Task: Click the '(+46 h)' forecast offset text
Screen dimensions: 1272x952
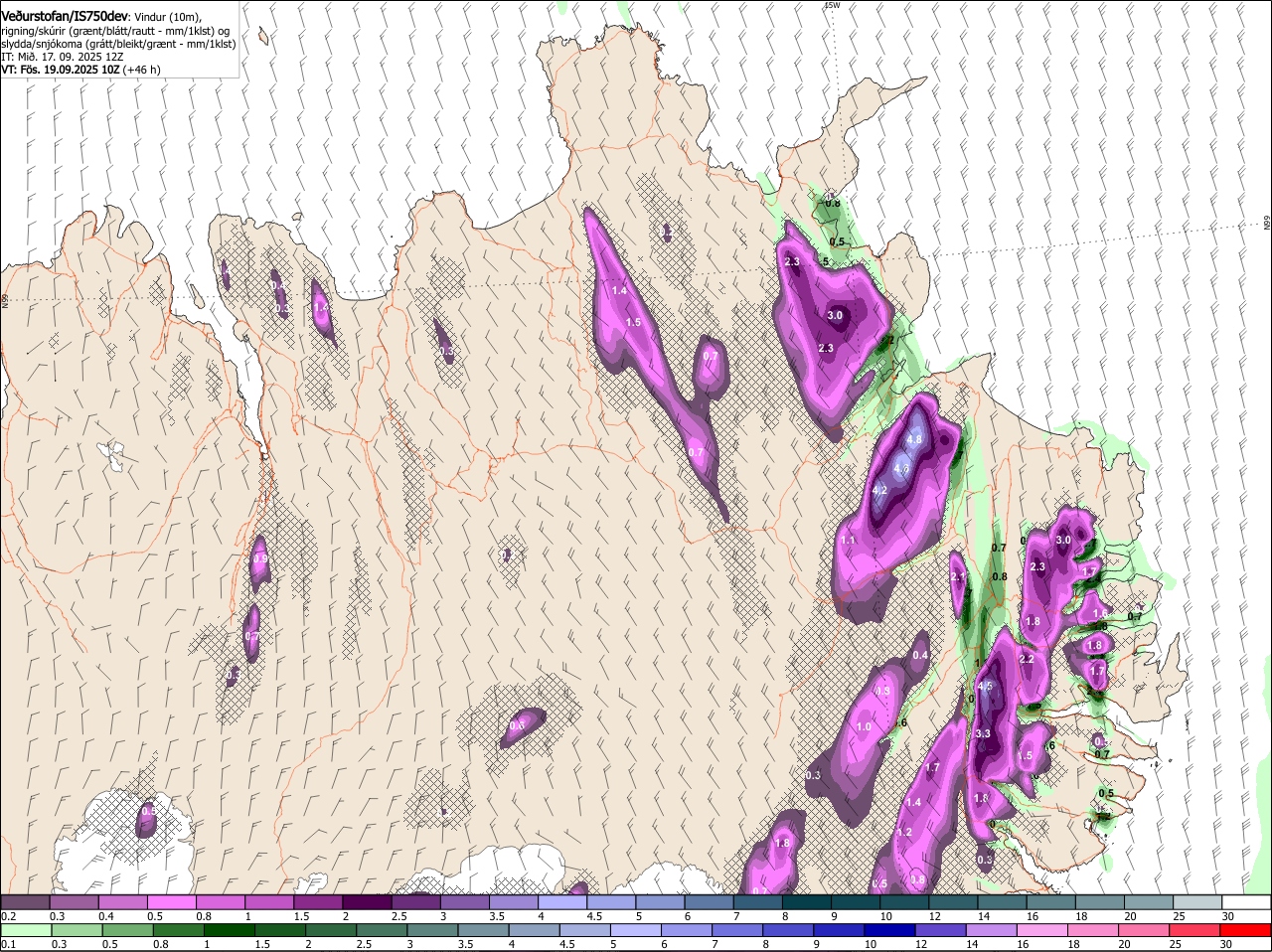Action: click(x=142, y=70)
